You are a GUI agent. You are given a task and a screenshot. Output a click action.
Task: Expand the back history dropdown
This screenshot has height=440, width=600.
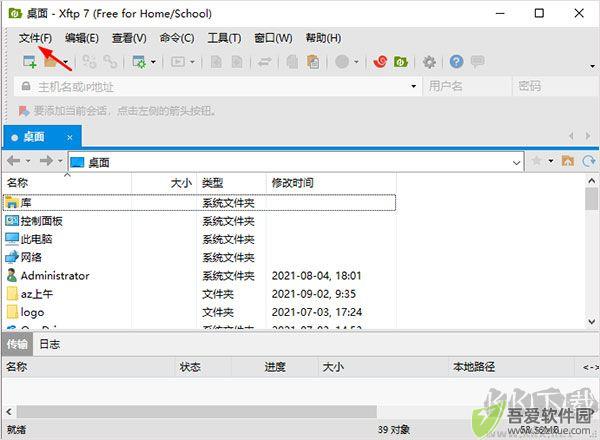pyautogui.click(x=28, y=161)
